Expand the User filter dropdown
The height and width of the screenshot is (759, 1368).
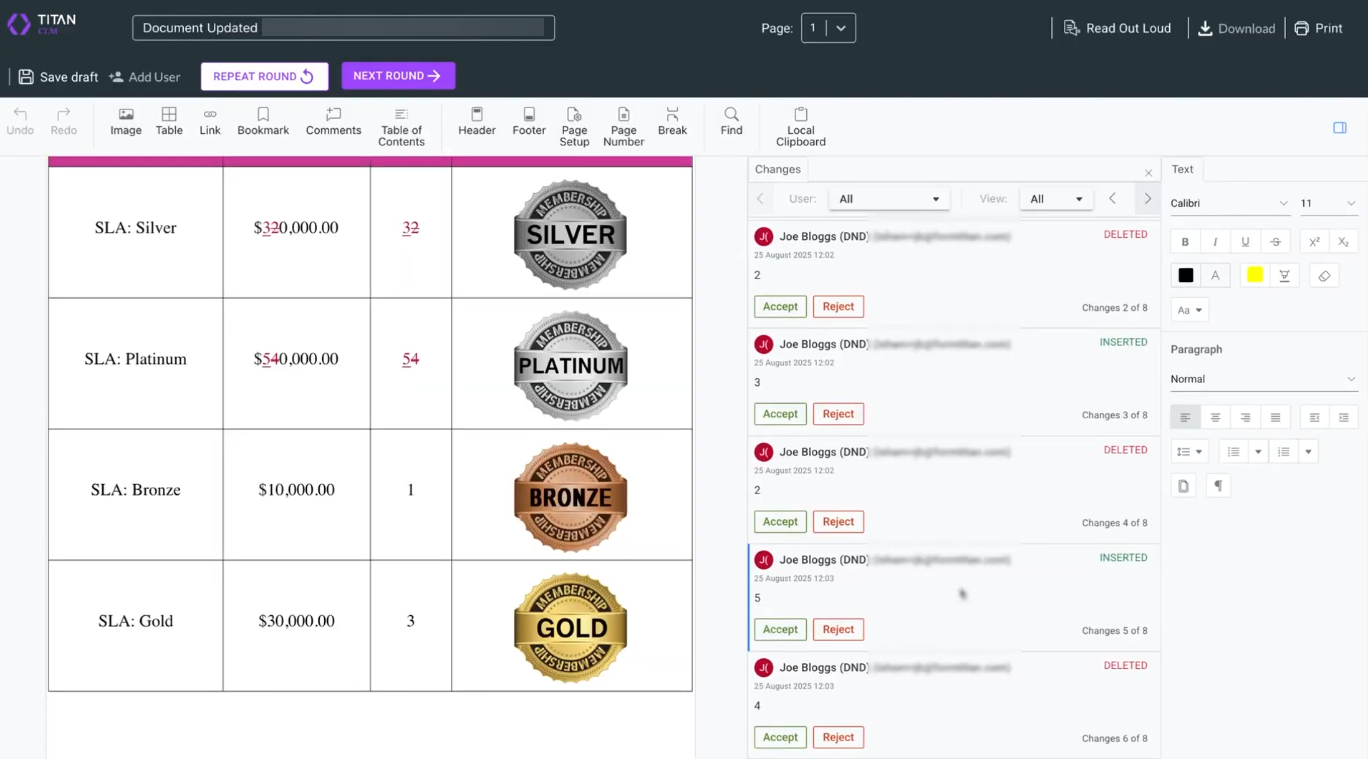tap(889, 199)
